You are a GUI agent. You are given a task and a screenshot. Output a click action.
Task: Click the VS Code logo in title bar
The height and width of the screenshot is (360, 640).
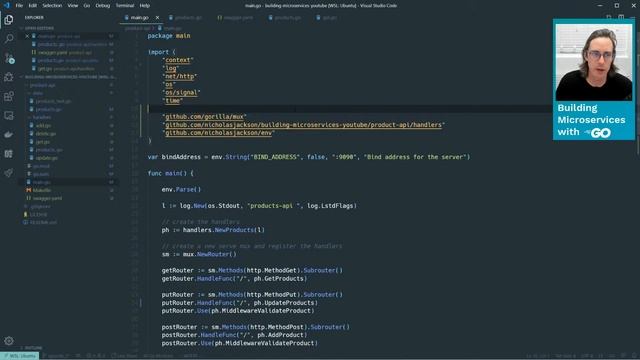(6, 5)
